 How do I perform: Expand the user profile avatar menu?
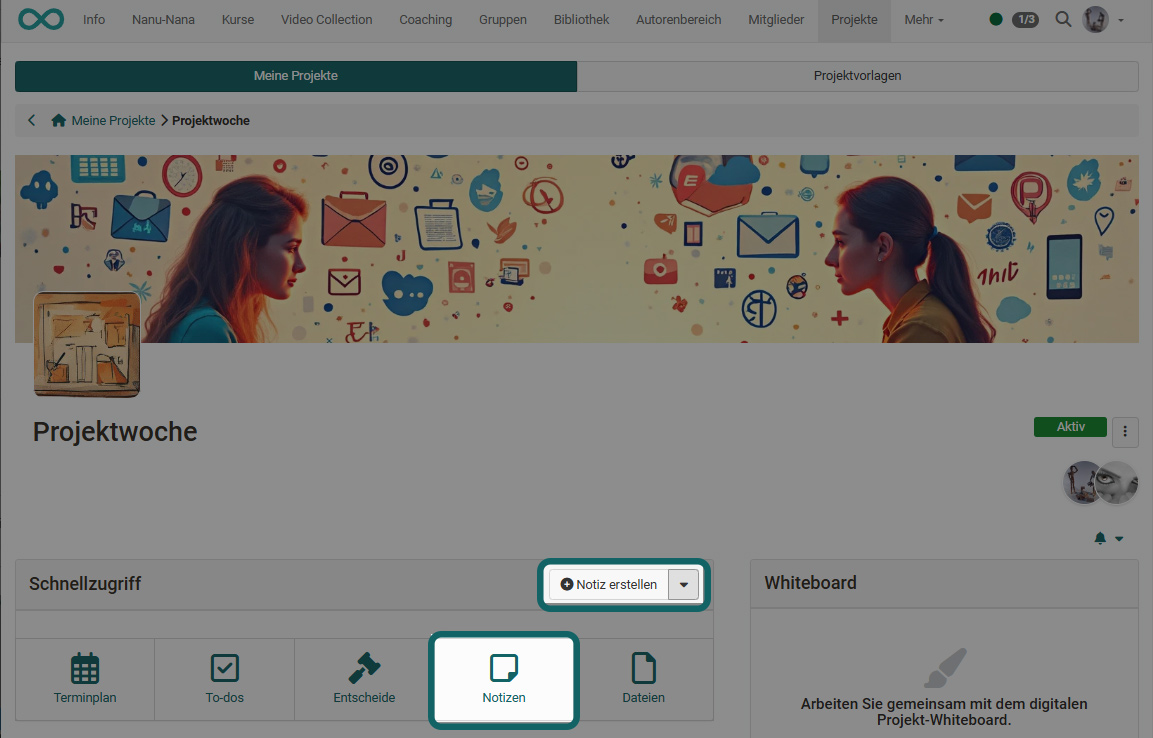coord(1104,19)
